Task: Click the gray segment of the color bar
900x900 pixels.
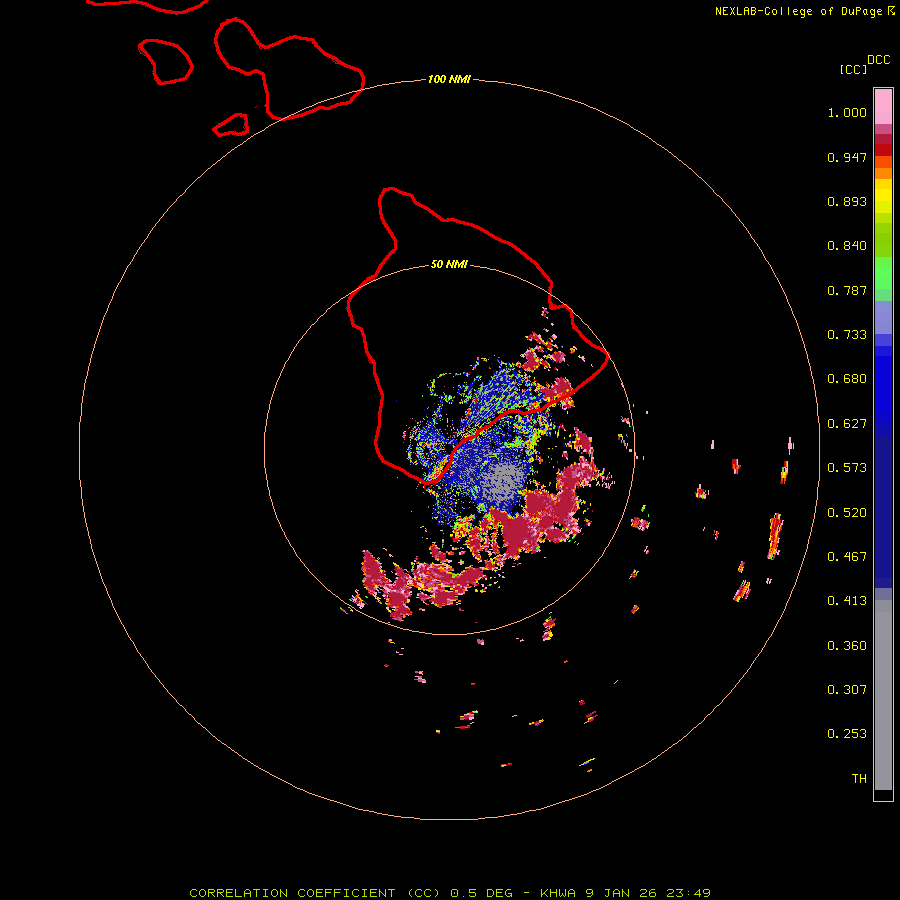Action: click(x=883, y=695)
